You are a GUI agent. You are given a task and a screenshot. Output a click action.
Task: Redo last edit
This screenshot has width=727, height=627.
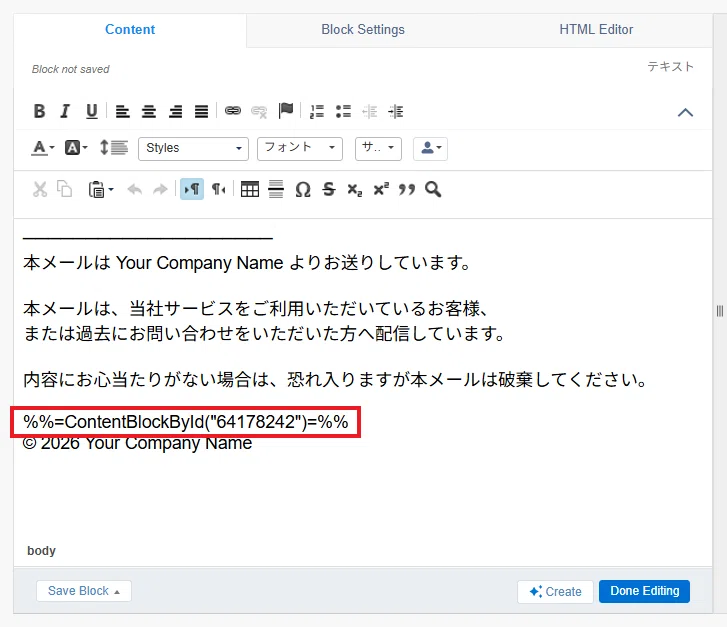[160, 189]
